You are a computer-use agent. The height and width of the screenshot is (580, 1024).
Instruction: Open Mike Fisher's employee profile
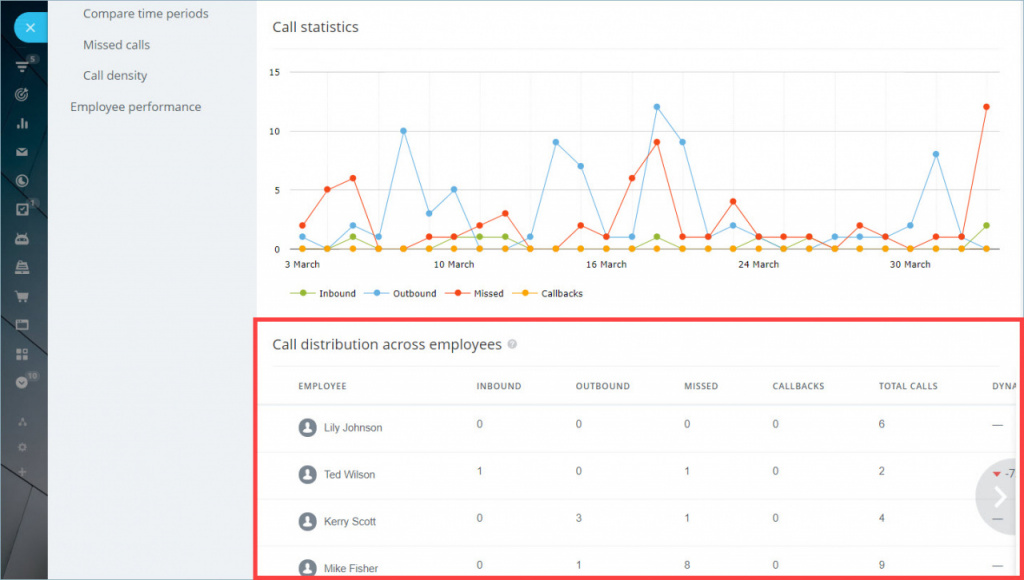(x=351, y=569)
